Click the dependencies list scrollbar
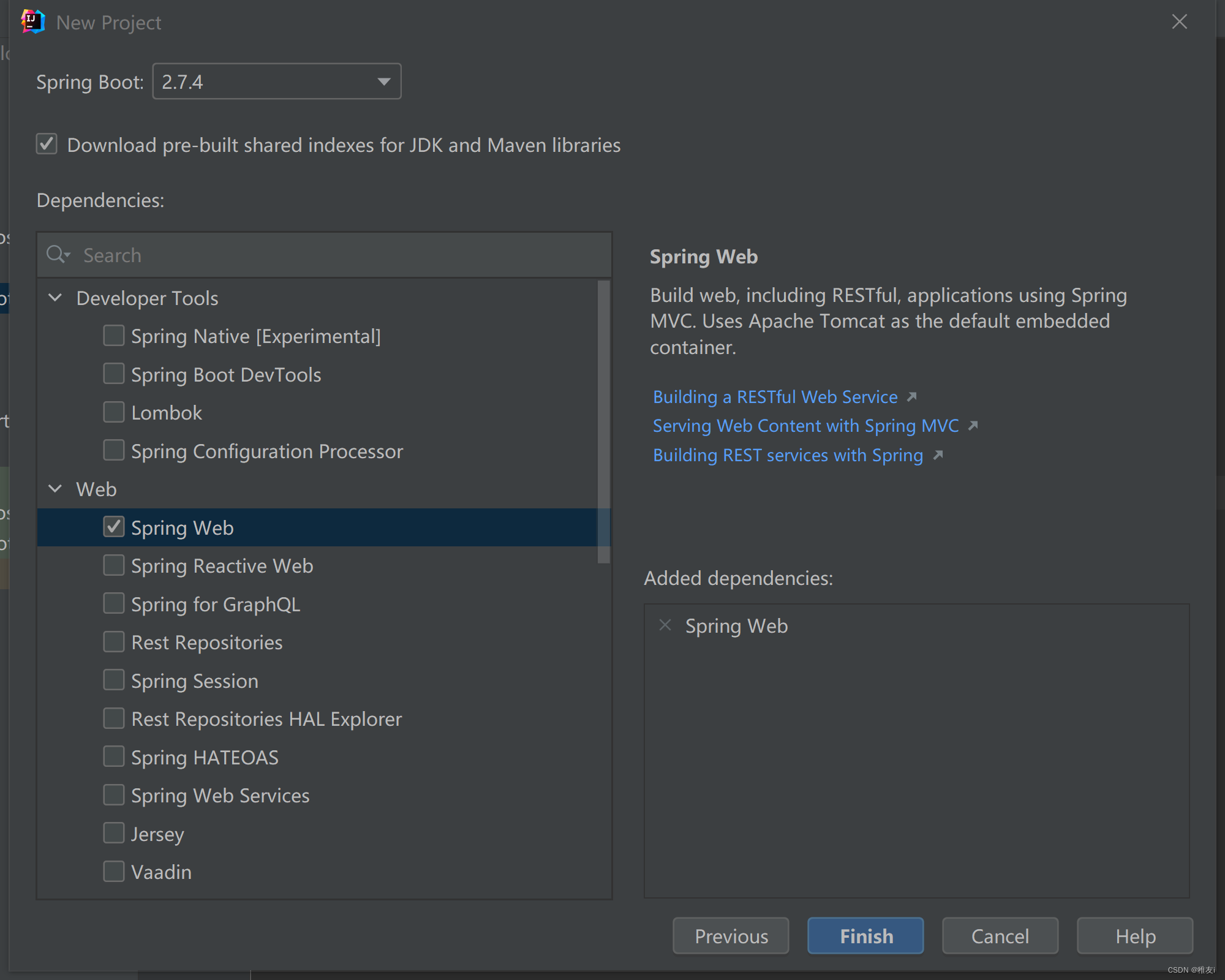1225x980 pixels. coord(604,421)
